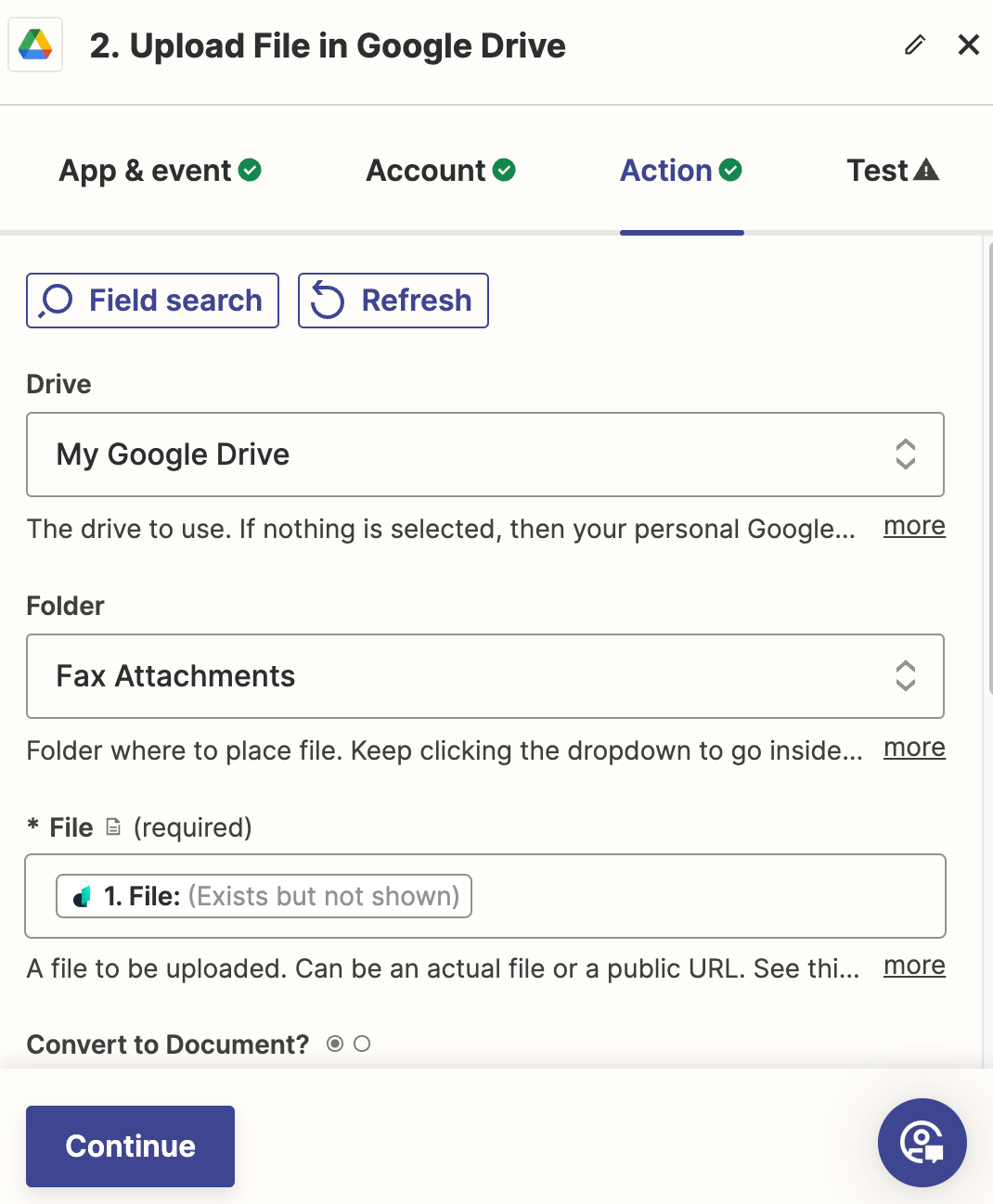This screenshot has height=1204, width=993.
Task: Click the Continue button
Action: (130, 1146)
